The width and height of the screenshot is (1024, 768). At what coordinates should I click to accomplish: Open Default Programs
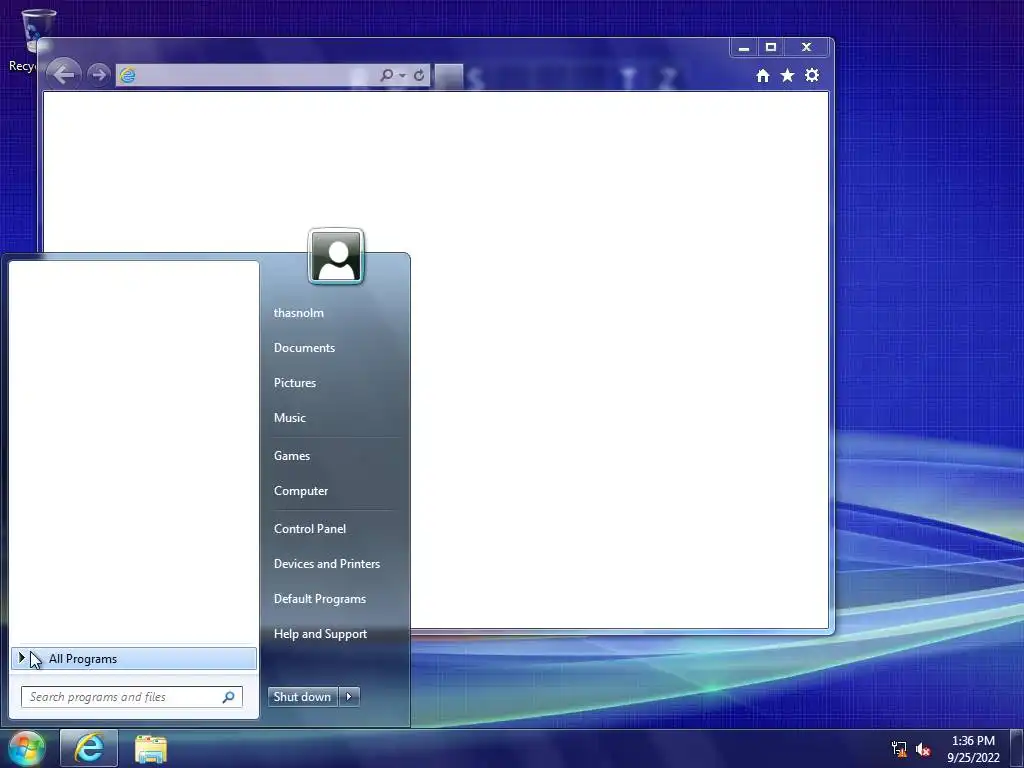tap(319, 599)
